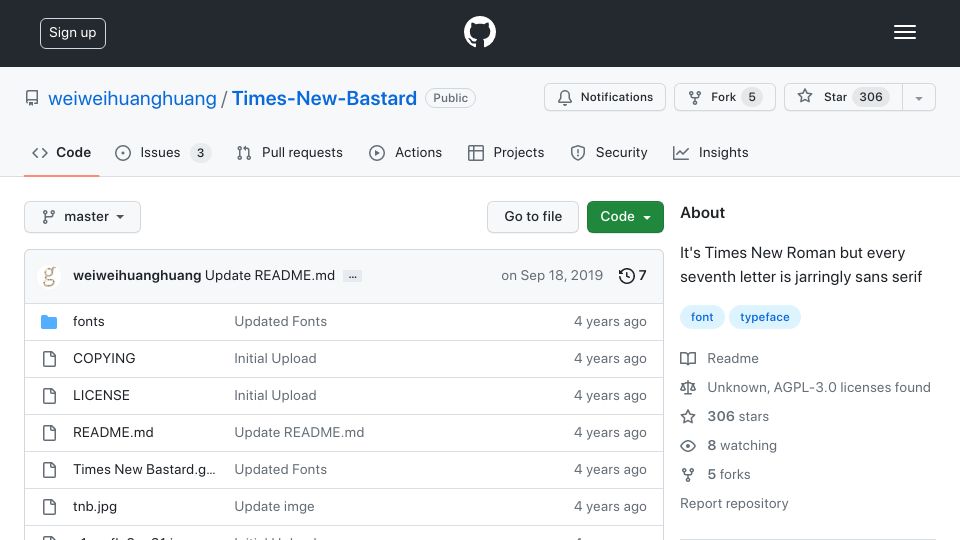Click the README.md file icon
Viewport: 960px width, 540px height.
click(50, 433)
